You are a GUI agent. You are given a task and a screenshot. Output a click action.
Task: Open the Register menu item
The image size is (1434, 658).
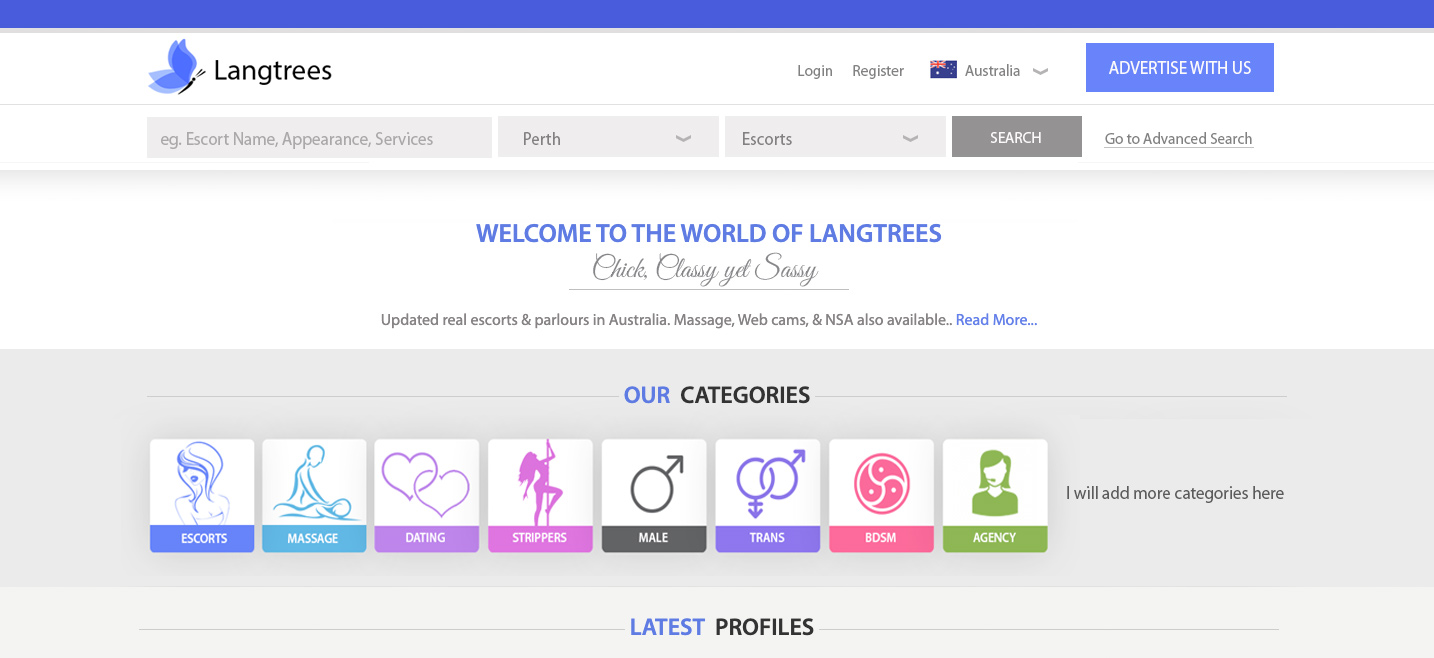877,71
